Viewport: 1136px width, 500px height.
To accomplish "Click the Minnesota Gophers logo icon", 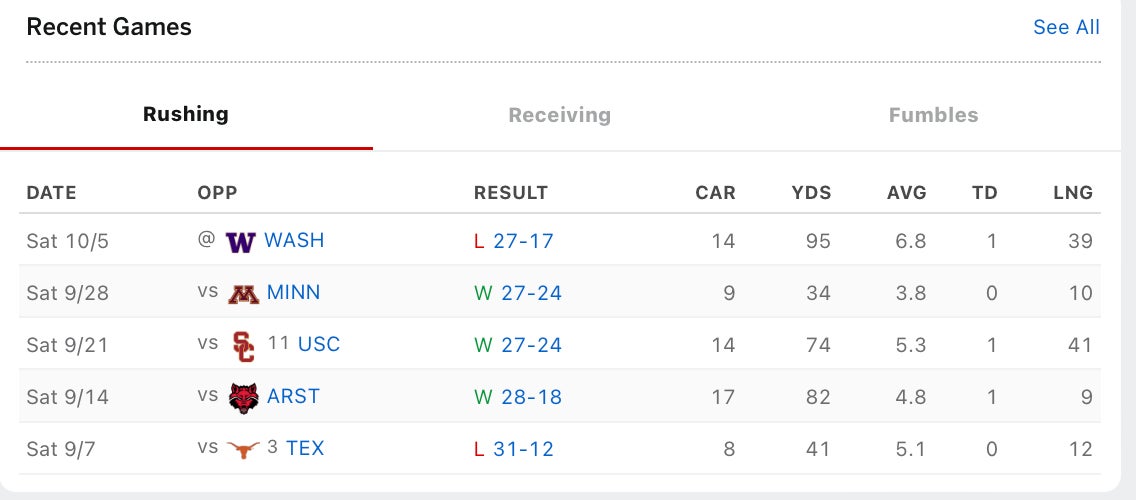I will click(x=243, y=294).
